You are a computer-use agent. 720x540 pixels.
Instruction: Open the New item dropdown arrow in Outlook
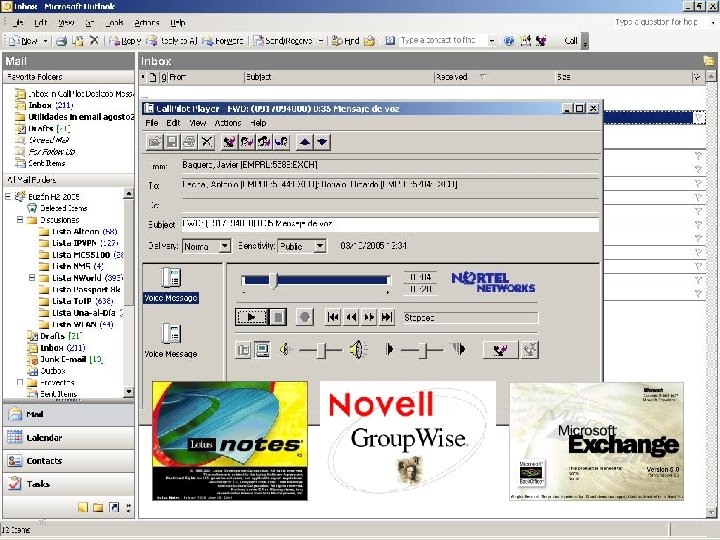coord(45,41)
